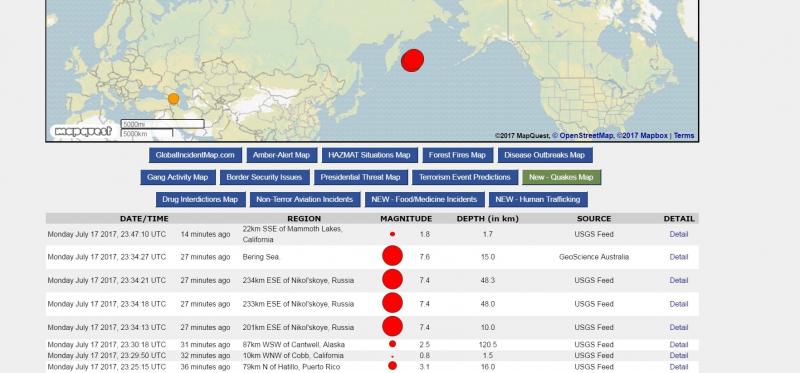Open the Amber-Alert Map

[x=282, y=155]
